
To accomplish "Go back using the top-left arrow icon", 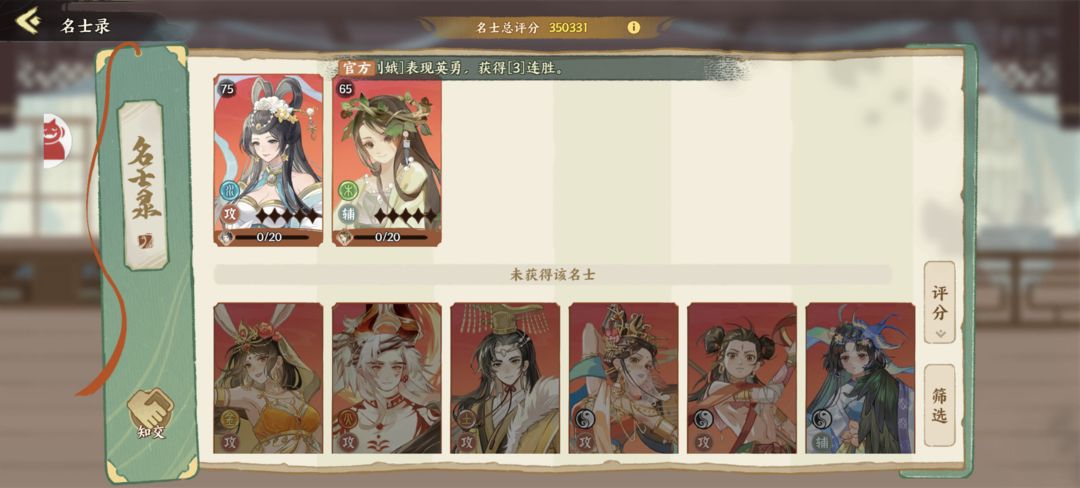I will click(28, 21).
